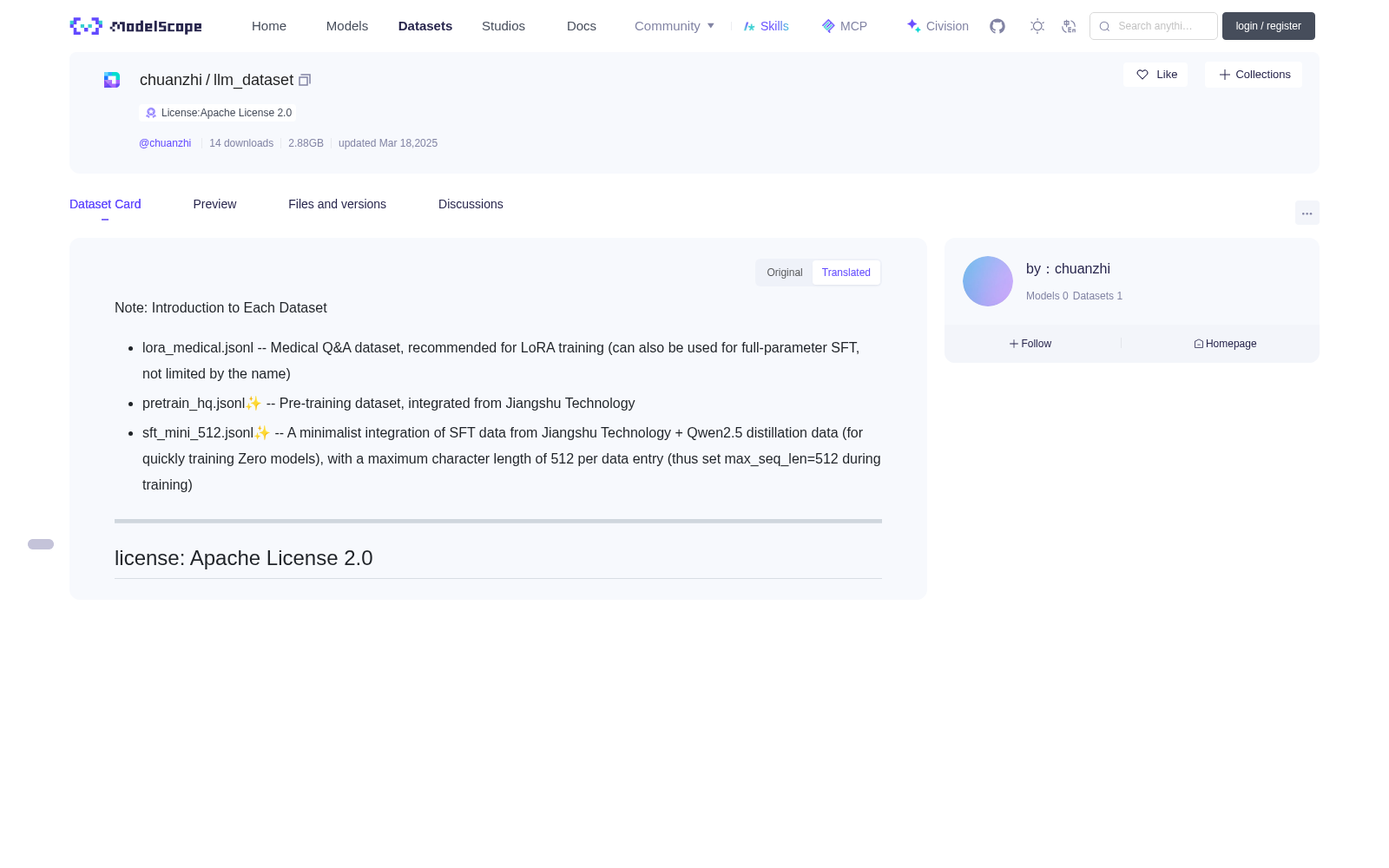Screen dimensions: 1389x868
Task: Open the Studios page
Action: (504, 26)
